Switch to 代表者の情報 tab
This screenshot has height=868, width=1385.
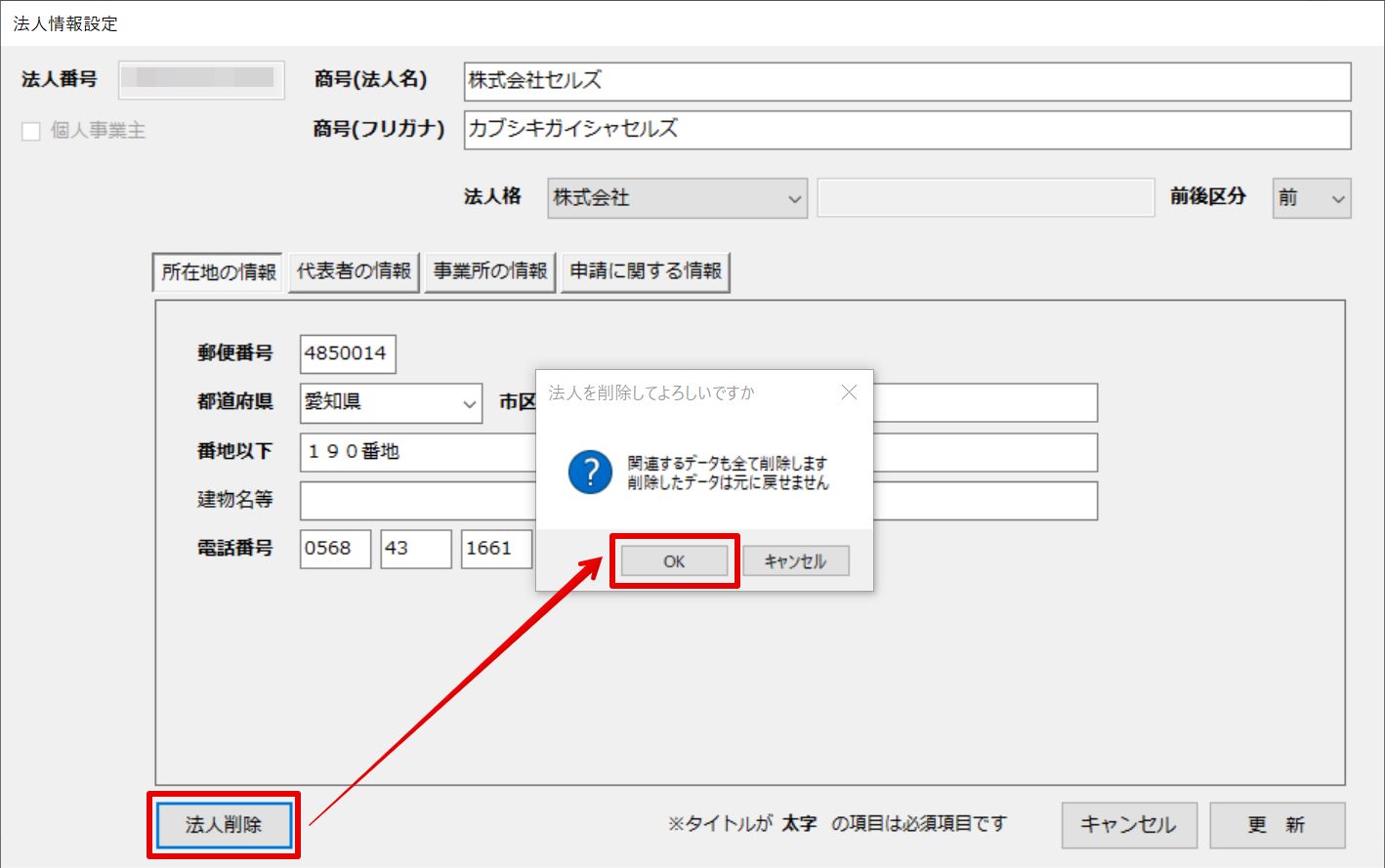point(354,271)
